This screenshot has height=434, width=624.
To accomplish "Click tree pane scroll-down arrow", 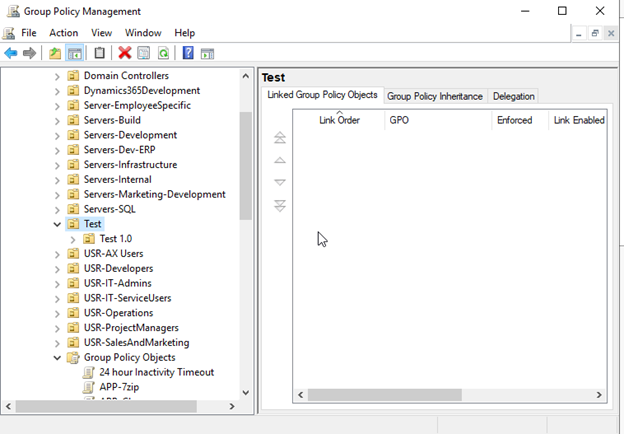I will (x=246, y=393).
